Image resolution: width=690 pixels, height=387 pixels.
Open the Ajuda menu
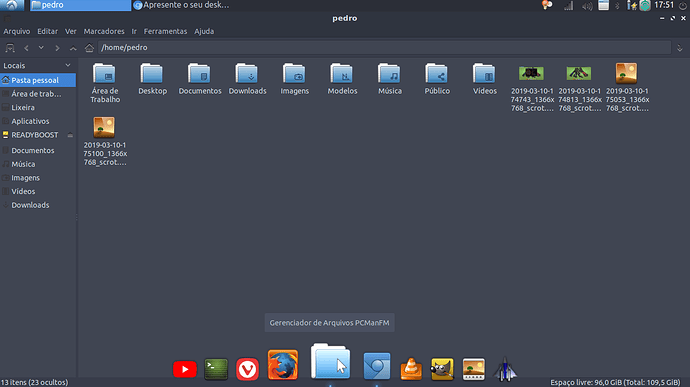point(204,31)
